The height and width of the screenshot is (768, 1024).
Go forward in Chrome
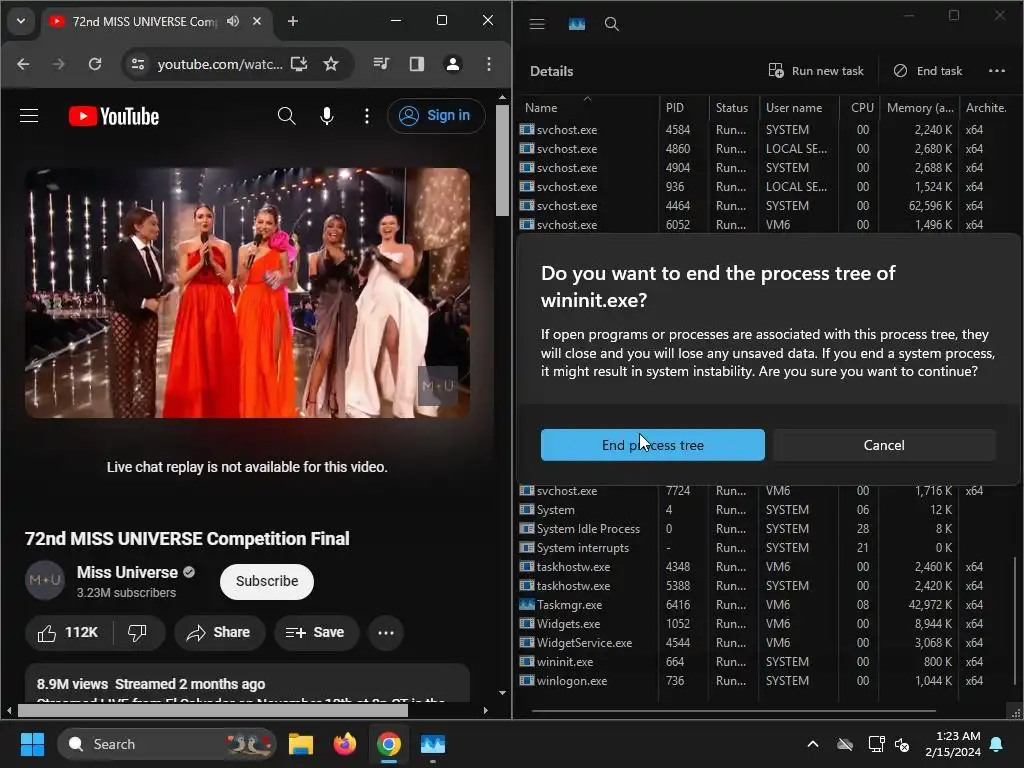(x=59, y=64)
